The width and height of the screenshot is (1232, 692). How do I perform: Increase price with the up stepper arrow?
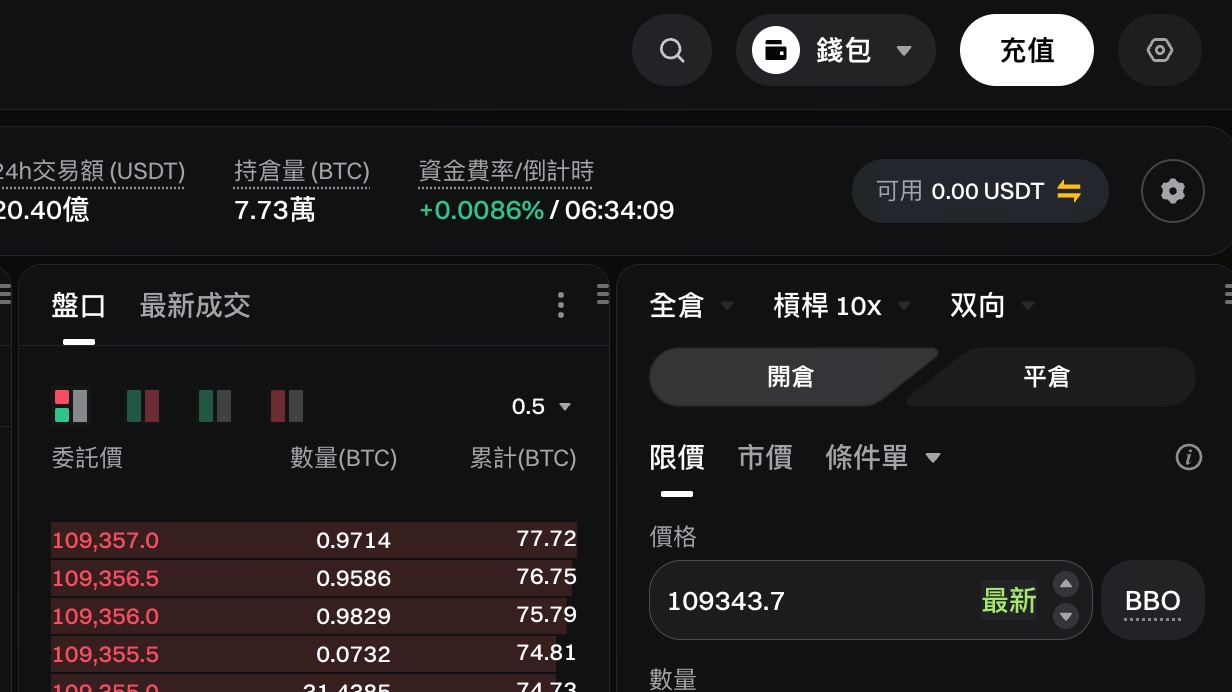(1066, 585)
